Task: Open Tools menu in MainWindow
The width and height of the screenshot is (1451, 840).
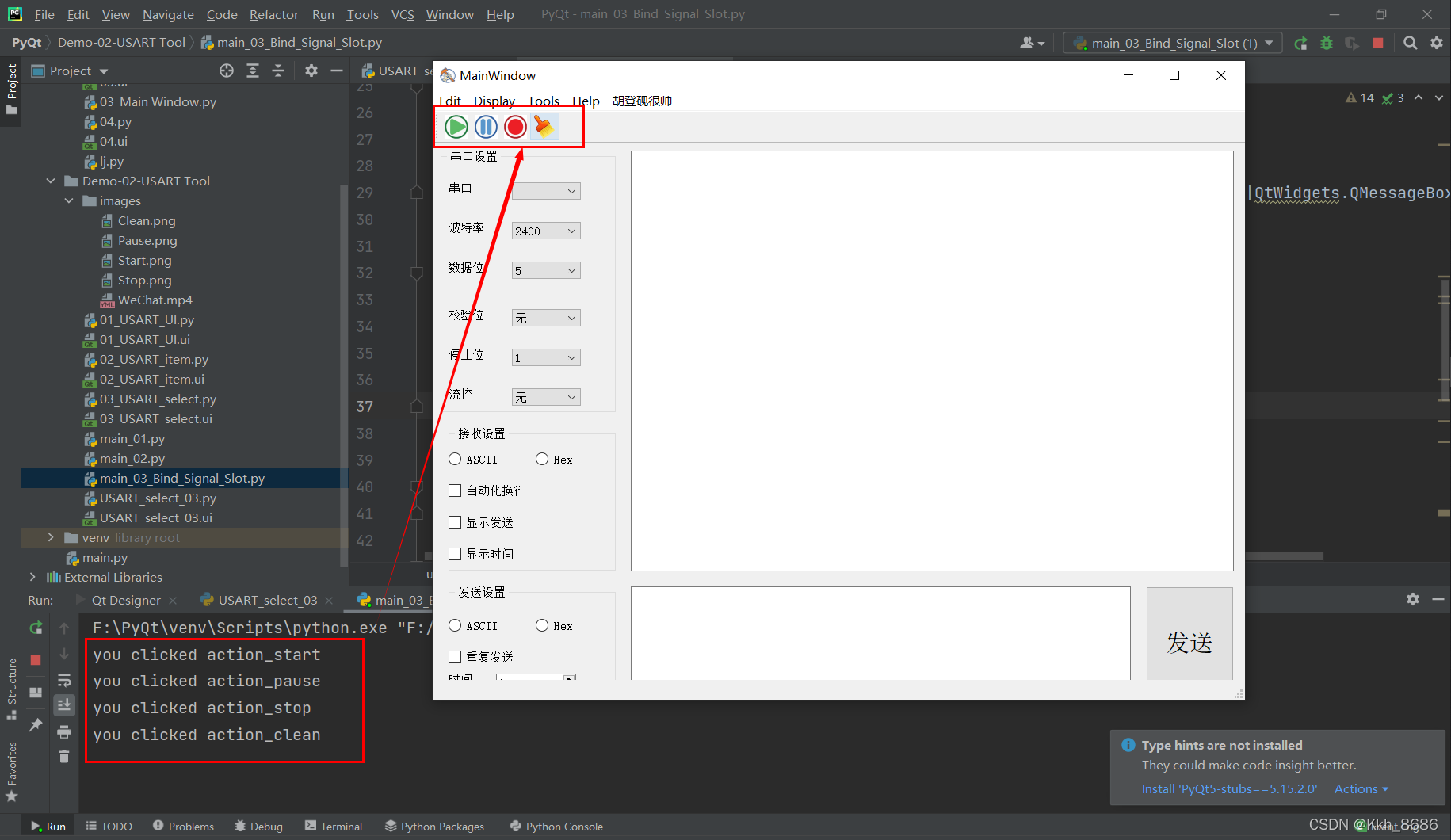Action: click(x=544, y=101)
